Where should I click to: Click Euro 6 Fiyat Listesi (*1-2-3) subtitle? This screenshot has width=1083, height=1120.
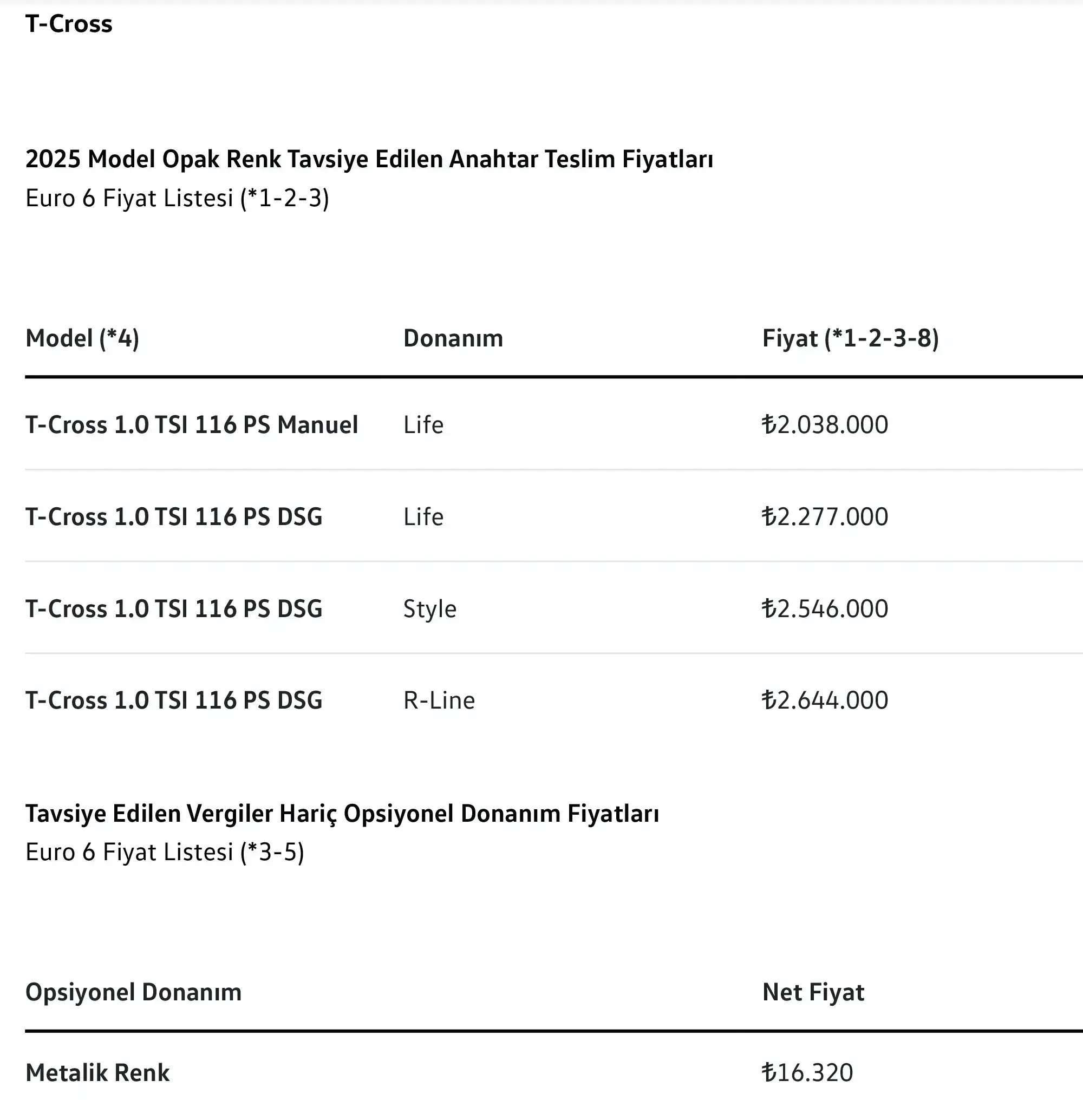[x=177, y=198]
